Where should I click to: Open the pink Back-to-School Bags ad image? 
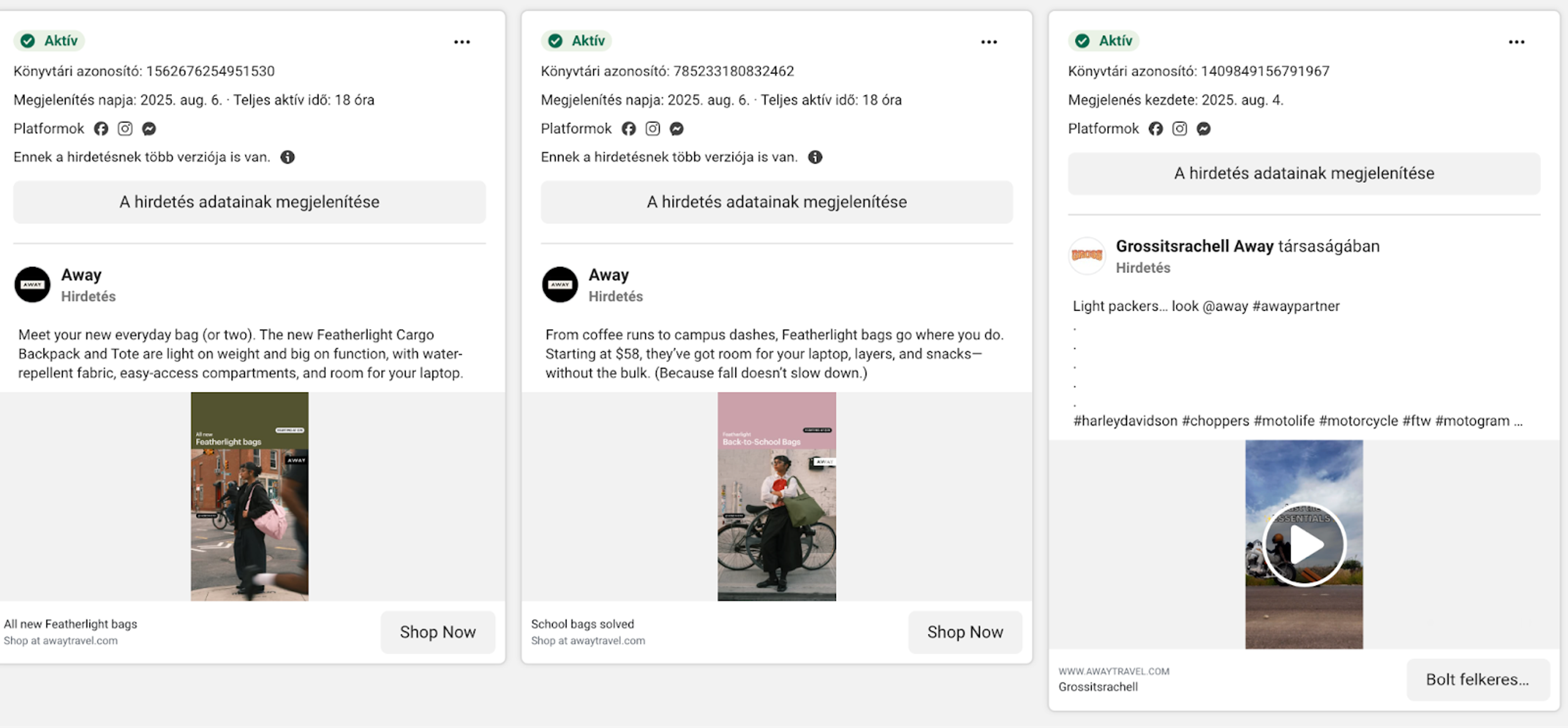tap(777, 496)
